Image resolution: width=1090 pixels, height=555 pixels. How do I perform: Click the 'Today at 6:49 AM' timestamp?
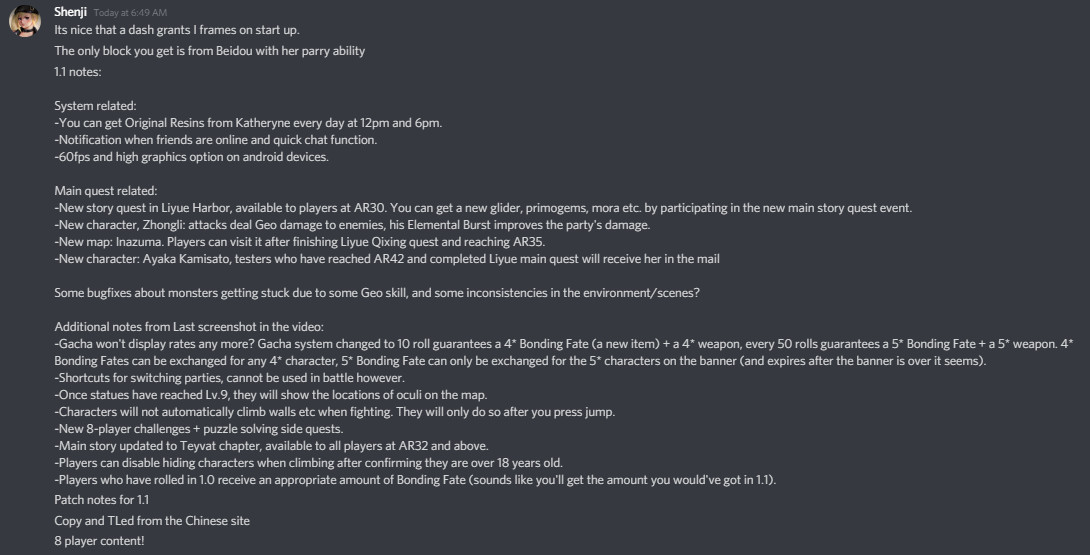click(x=130, y=13)
